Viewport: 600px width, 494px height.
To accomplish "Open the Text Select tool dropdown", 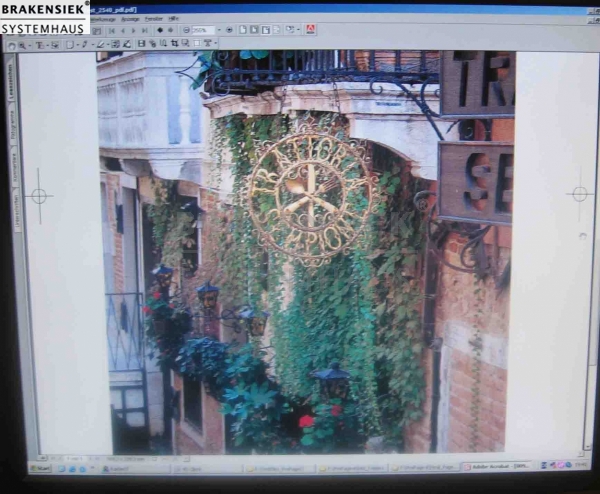I will [x=47, y=45].
